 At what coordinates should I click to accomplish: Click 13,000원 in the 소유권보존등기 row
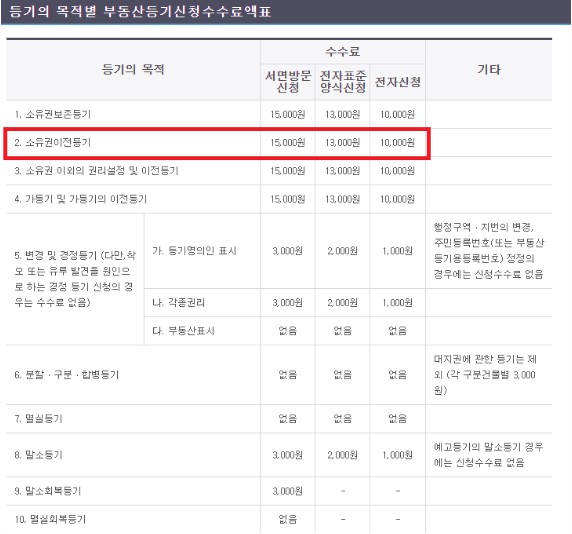pos(343,114)
